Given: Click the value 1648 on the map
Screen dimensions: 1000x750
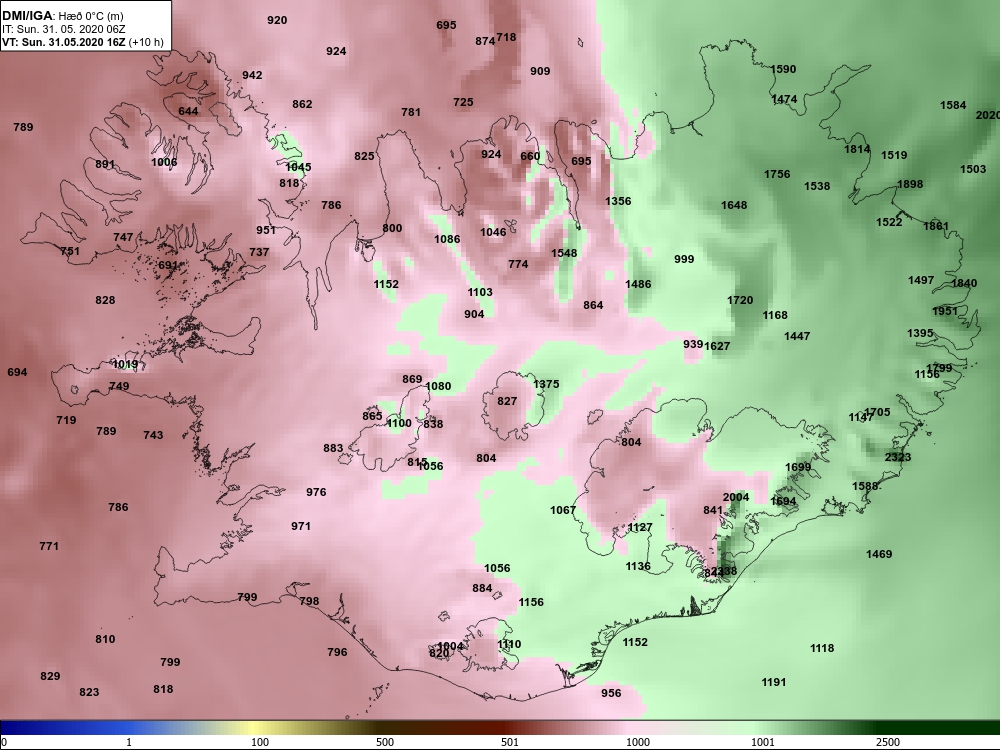Looking at the screenshot, I should (x=734, y=205).
